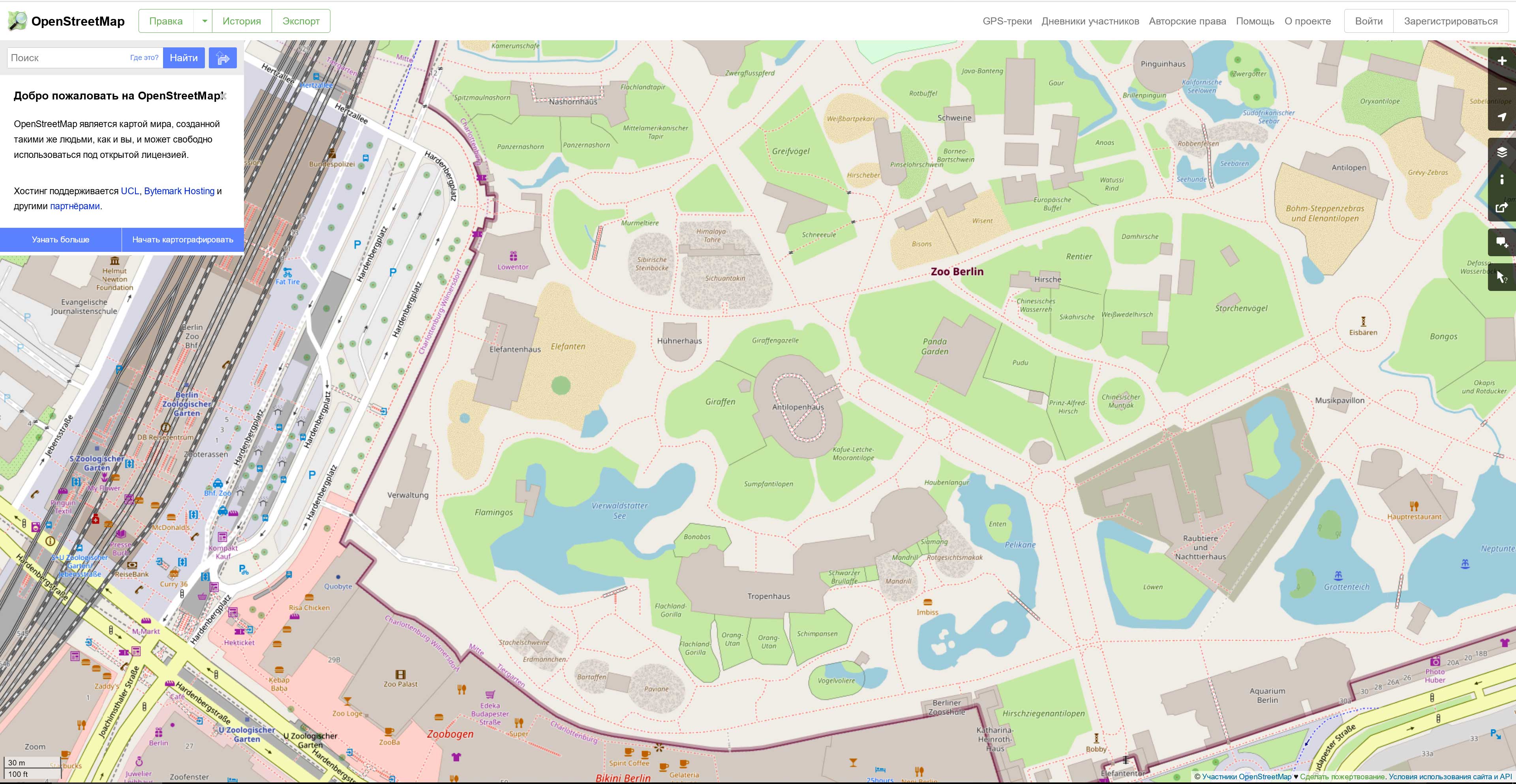Screen dimensions: 1516x784
Task: Click the OpenStreetMap logo
Action: click(66, 21)
